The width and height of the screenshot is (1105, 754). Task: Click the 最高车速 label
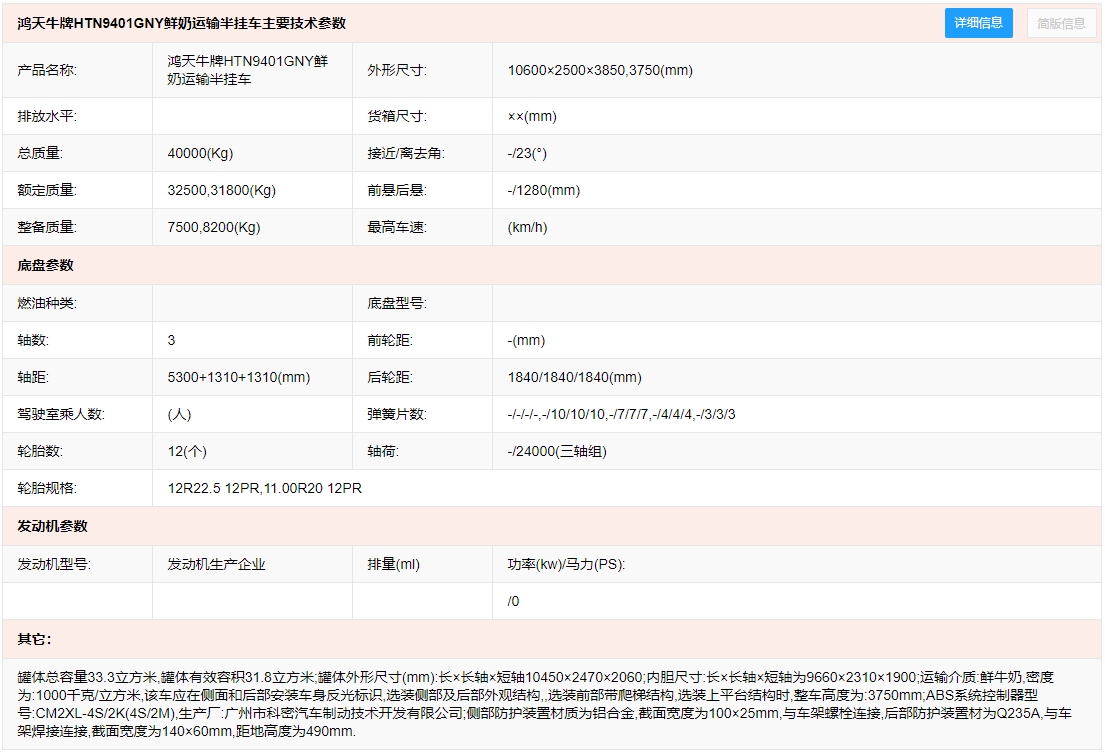[397, 228]
